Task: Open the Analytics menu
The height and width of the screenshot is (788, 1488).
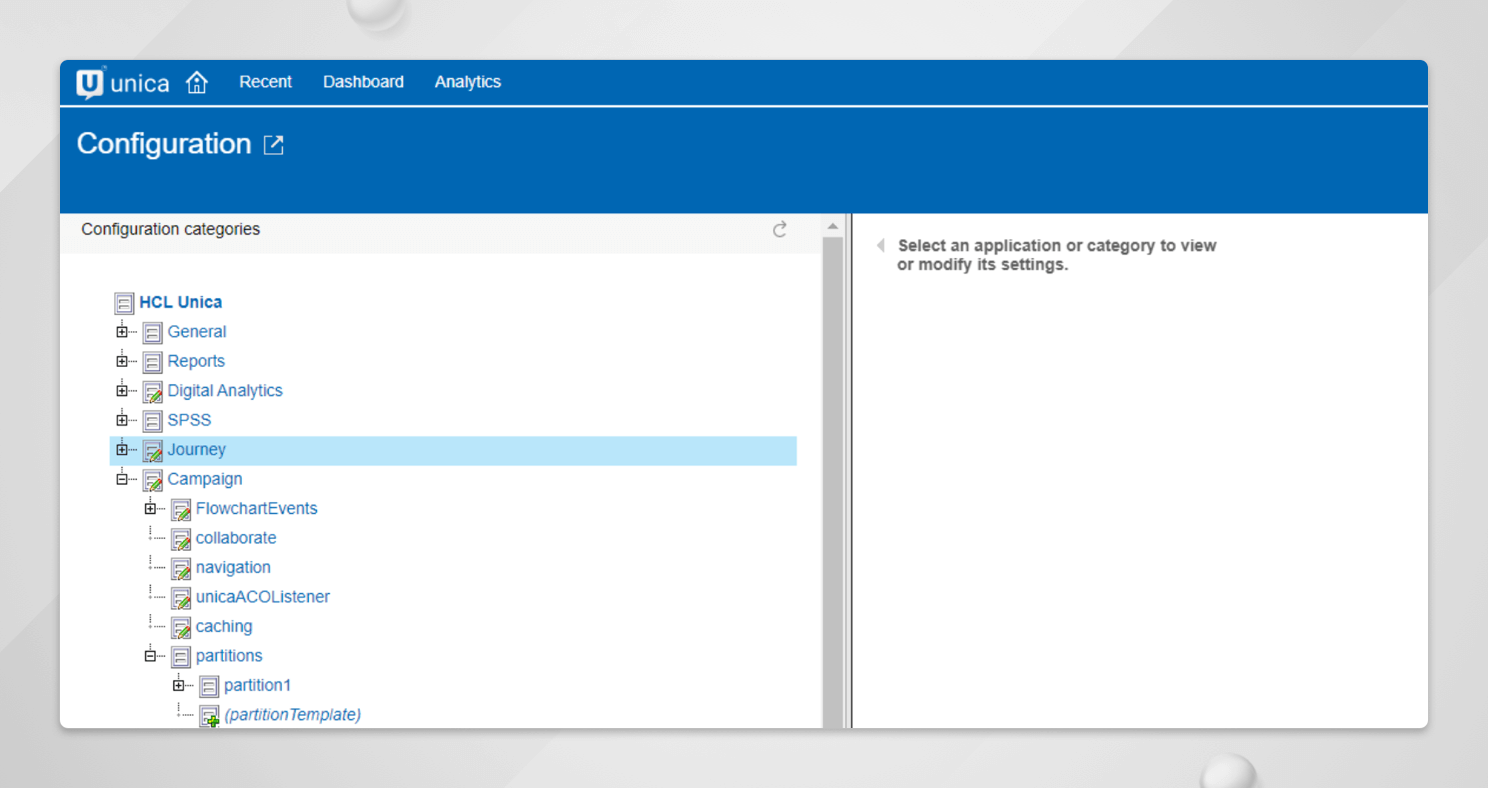Action: [x=467, y=82]
